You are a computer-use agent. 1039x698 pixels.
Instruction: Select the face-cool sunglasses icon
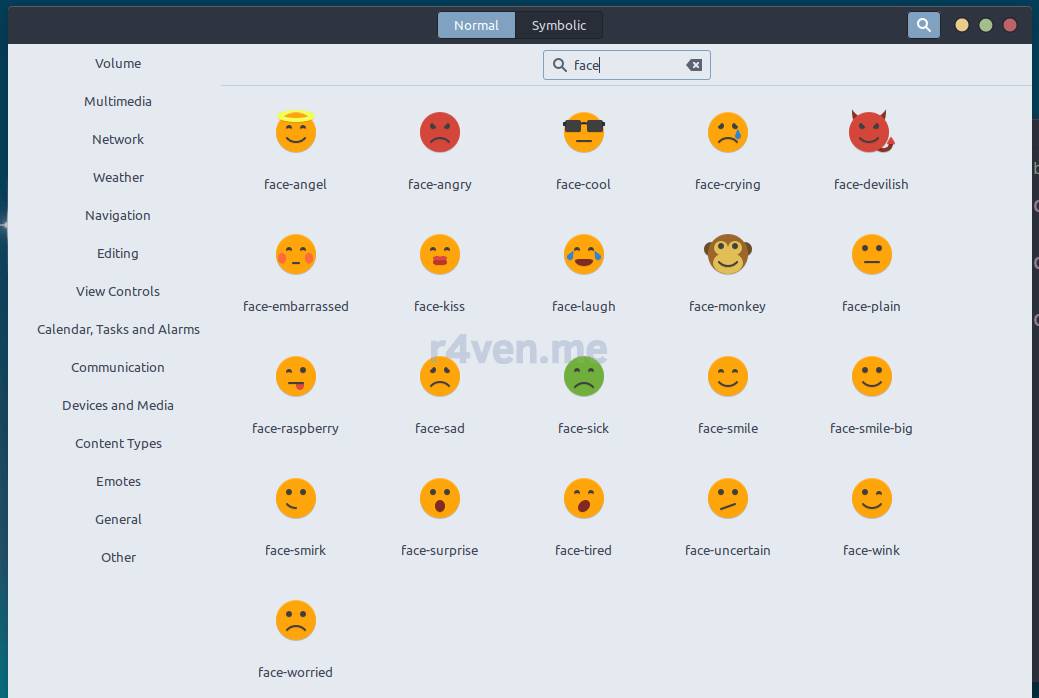coord(584,132)
